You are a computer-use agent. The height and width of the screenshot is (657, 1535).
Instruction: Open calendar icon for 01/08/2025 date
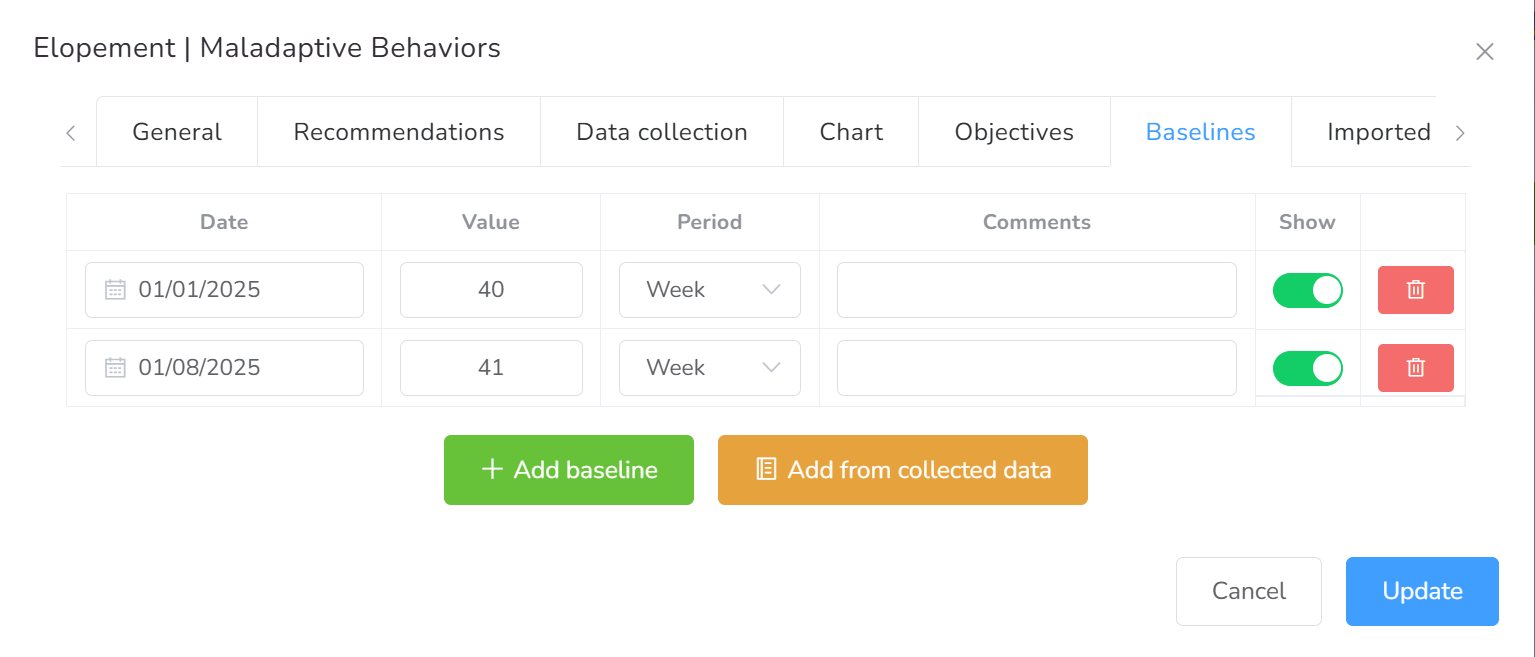[x=116, y=368]
